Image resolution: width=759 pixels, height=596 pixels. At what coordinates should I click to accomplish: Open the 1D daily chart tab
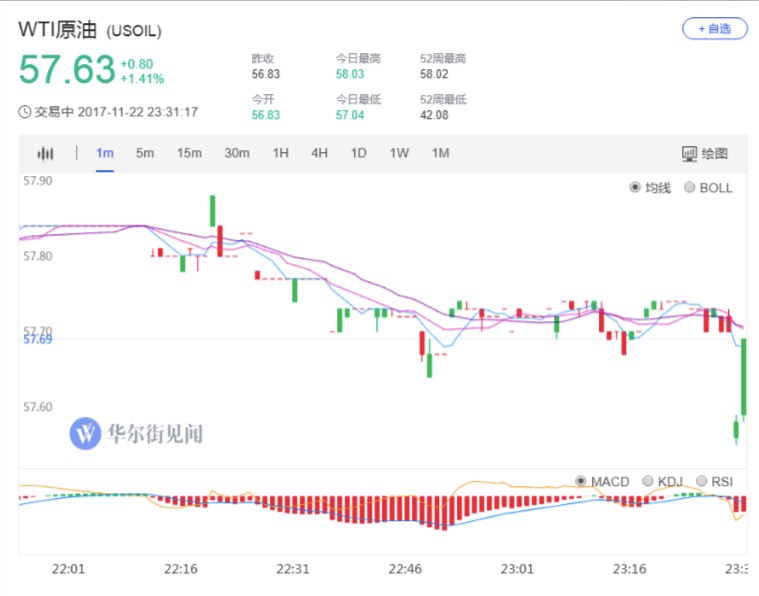click(x=359, y=153)
